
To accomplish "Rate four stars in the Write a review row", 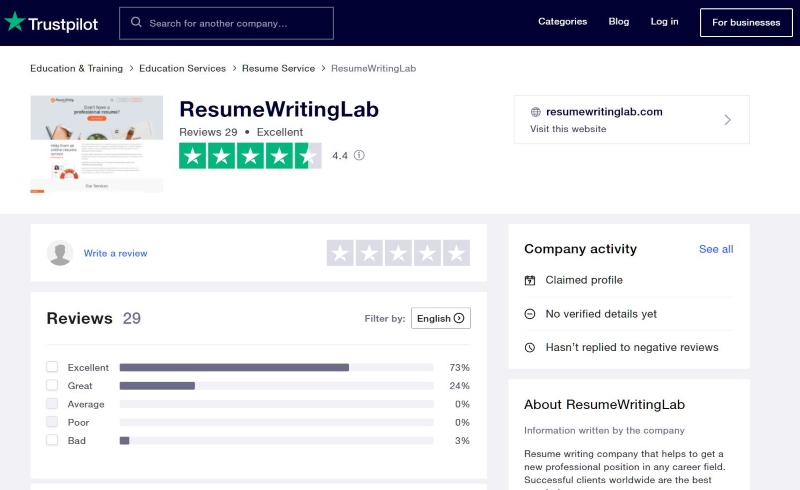I will pyautogui.click(x=427, y=253).
